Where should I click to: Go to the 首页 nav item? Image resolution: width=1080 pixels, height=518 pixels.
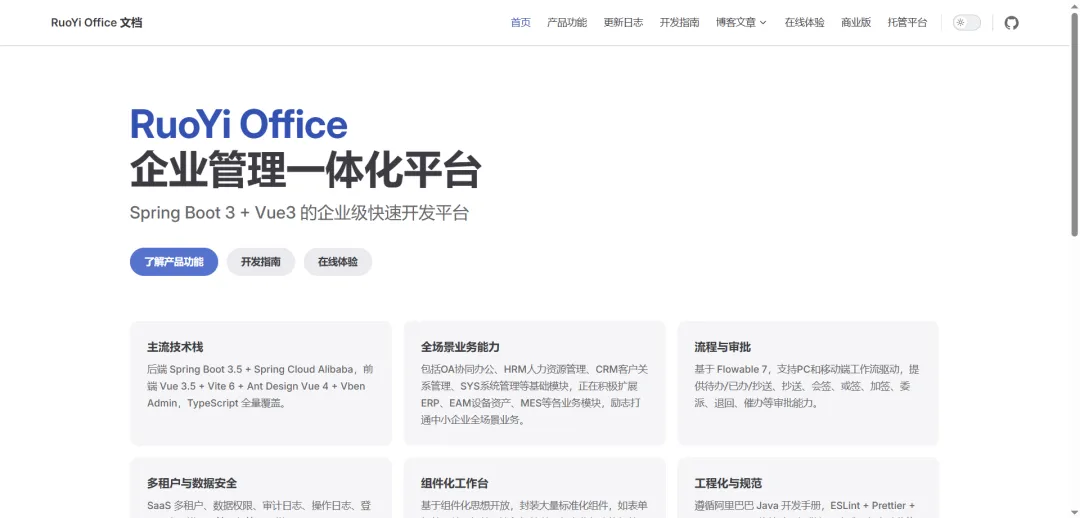pyautogui.click(x=521, y=23)
